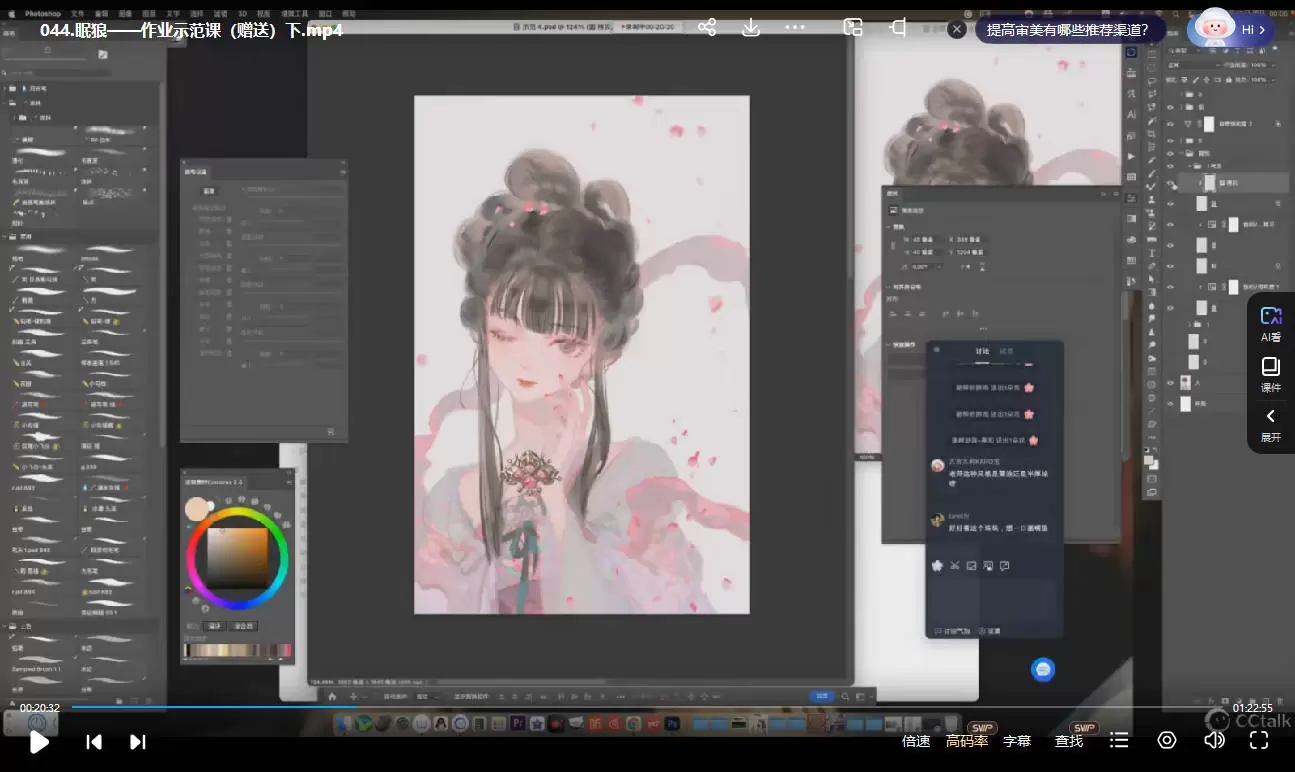The image size is (1295, 772).
Task: Click the home icon in Photoshop options bar
Action: coord(332,695)
